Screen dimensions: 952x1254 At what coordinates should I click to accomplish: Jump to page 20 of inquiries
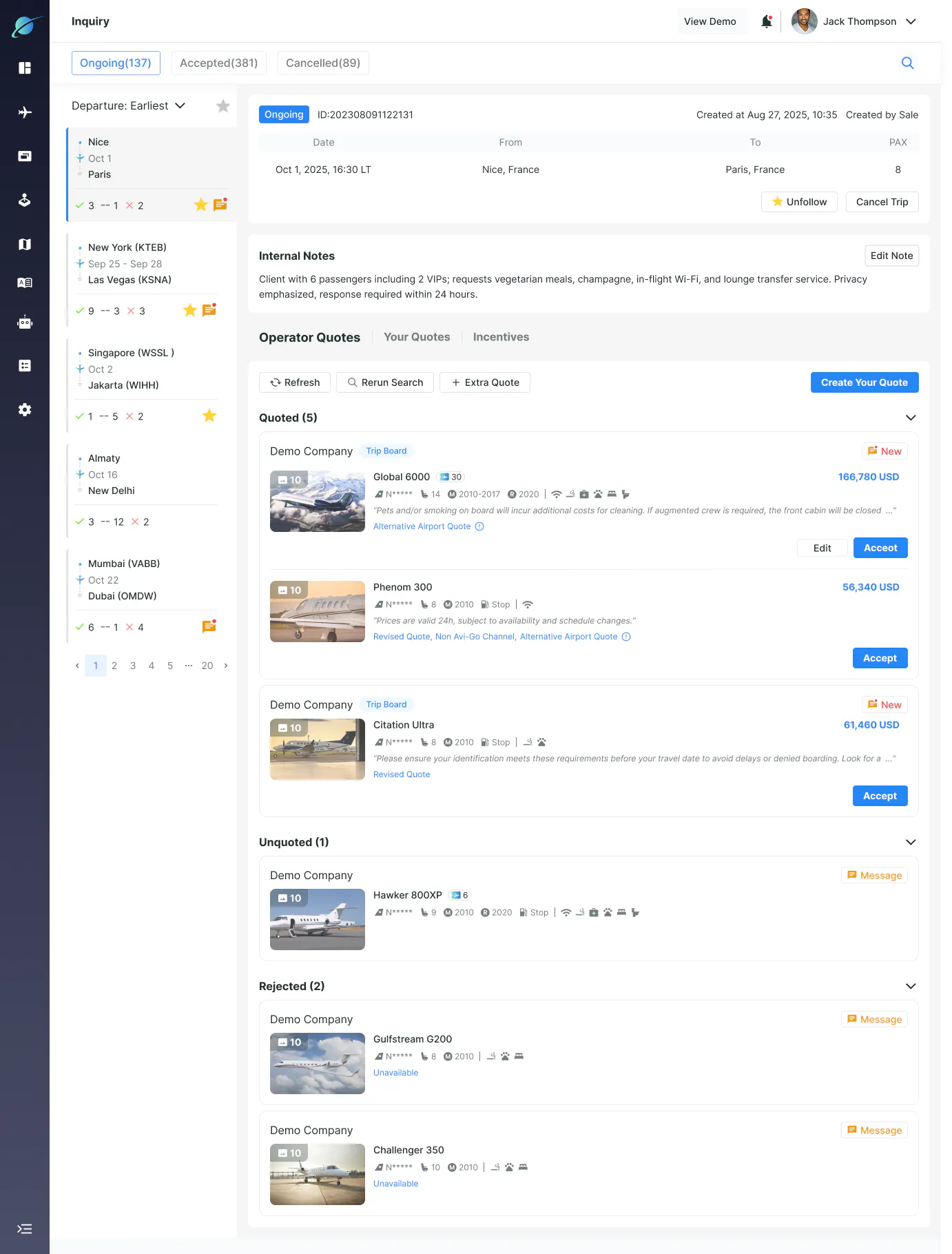point(207,666)
